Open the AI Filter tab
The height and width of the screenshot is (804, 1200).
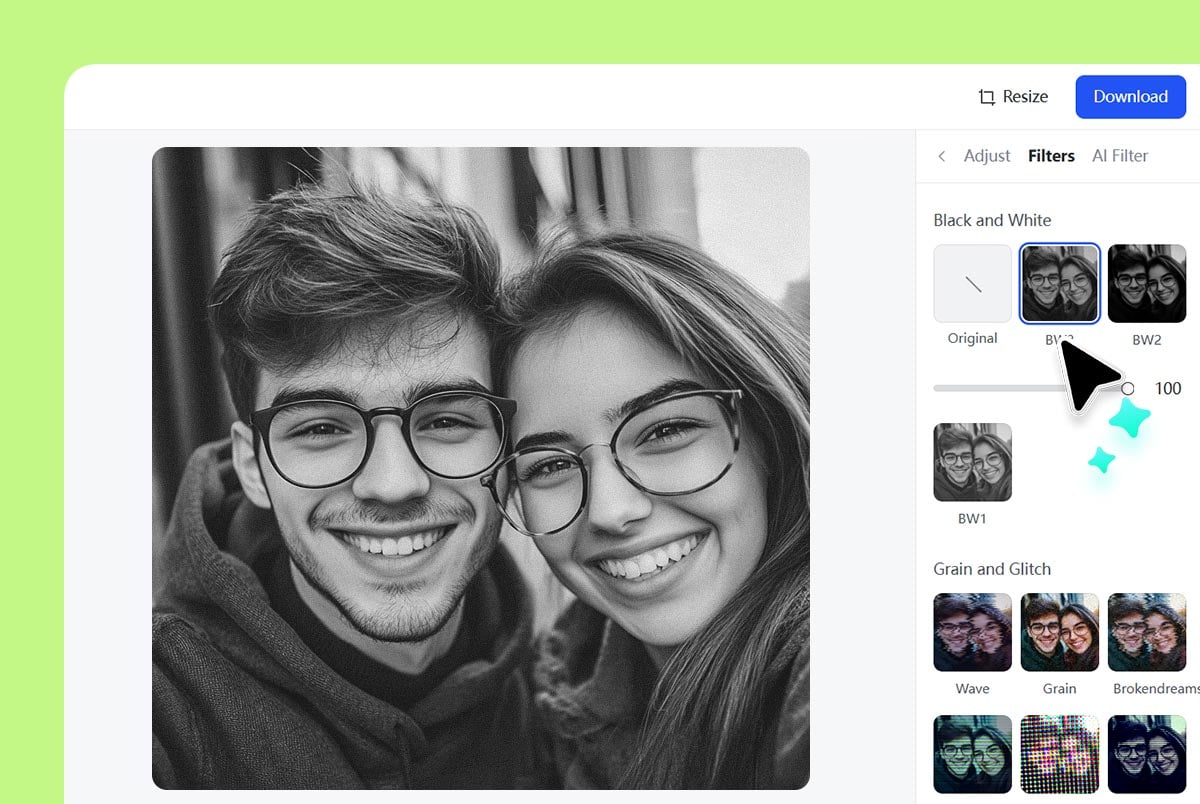(1120, 156)
